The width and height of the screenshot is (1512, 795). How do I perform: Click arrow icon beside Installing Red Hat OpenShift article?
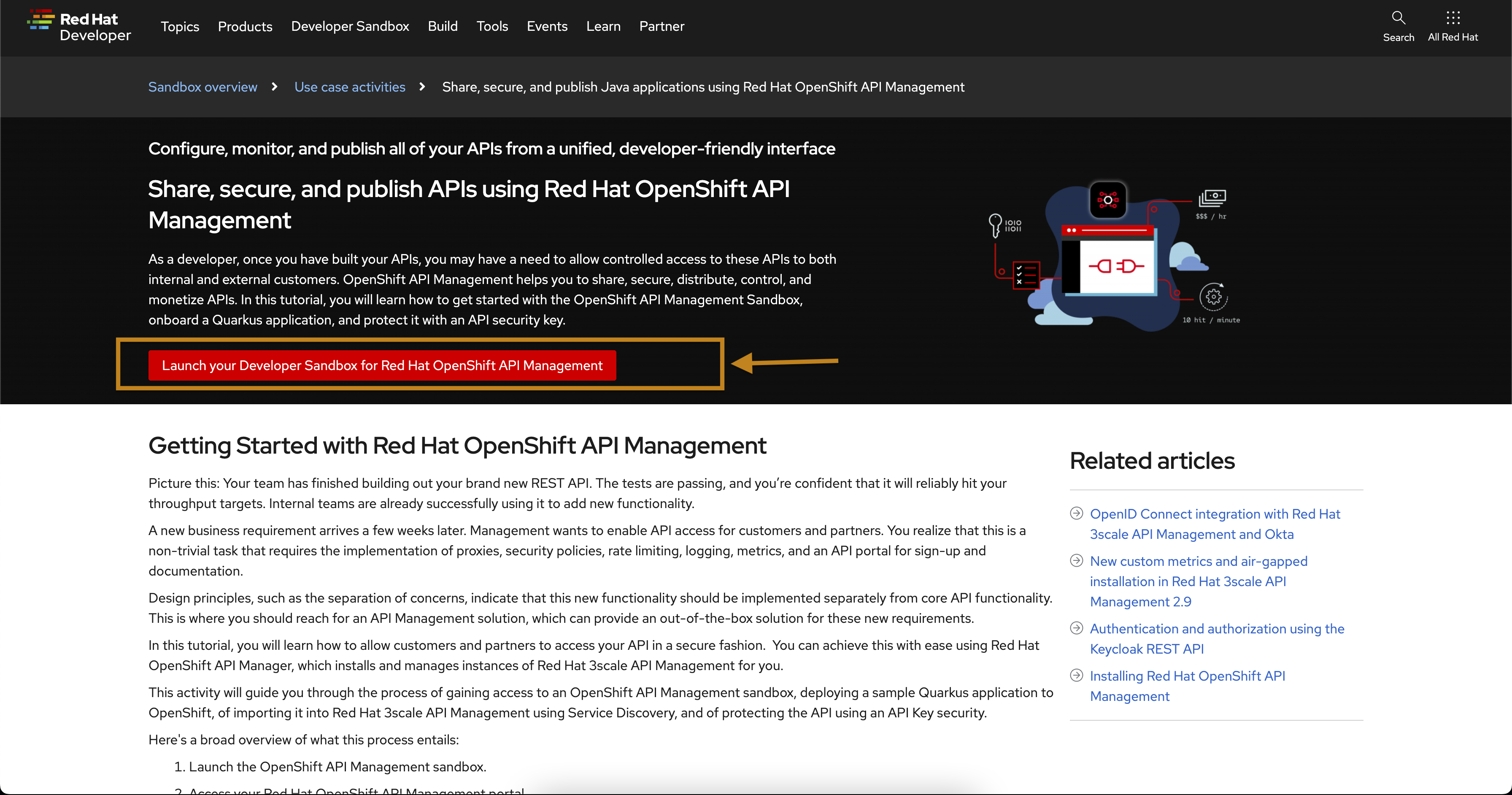[1077, 675]
